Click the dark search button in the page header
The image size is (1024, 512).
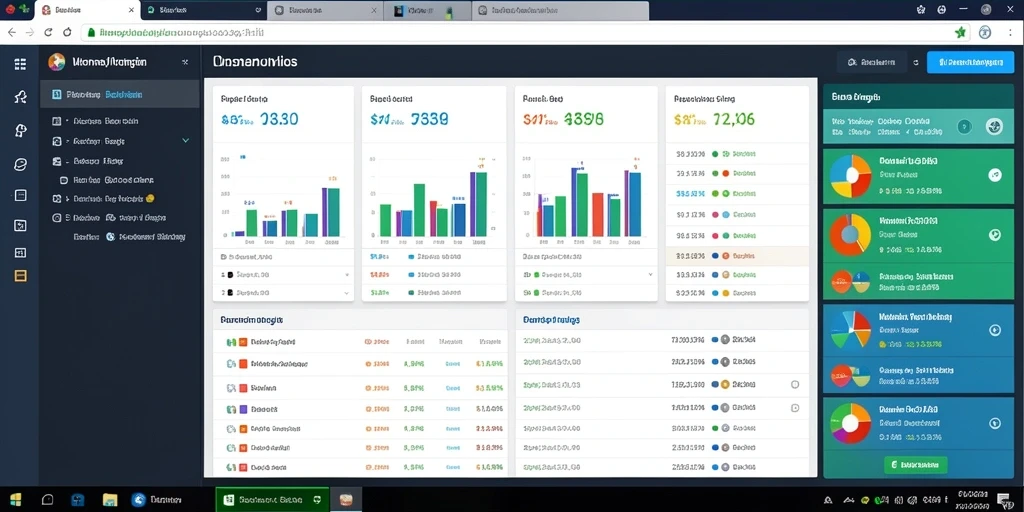point(871,63)
